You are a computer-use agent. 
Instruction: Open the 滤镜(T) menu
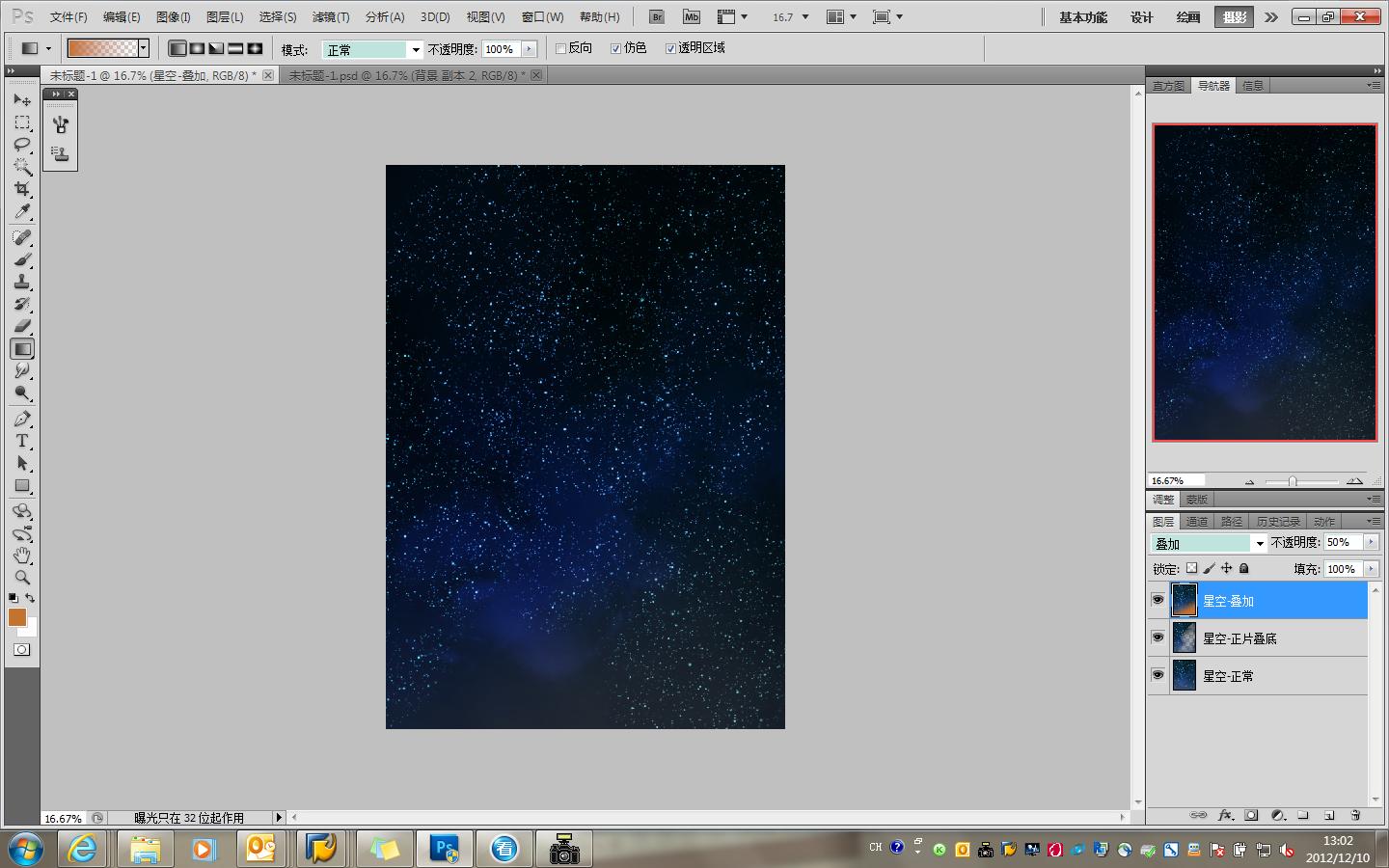click(331, 17)
